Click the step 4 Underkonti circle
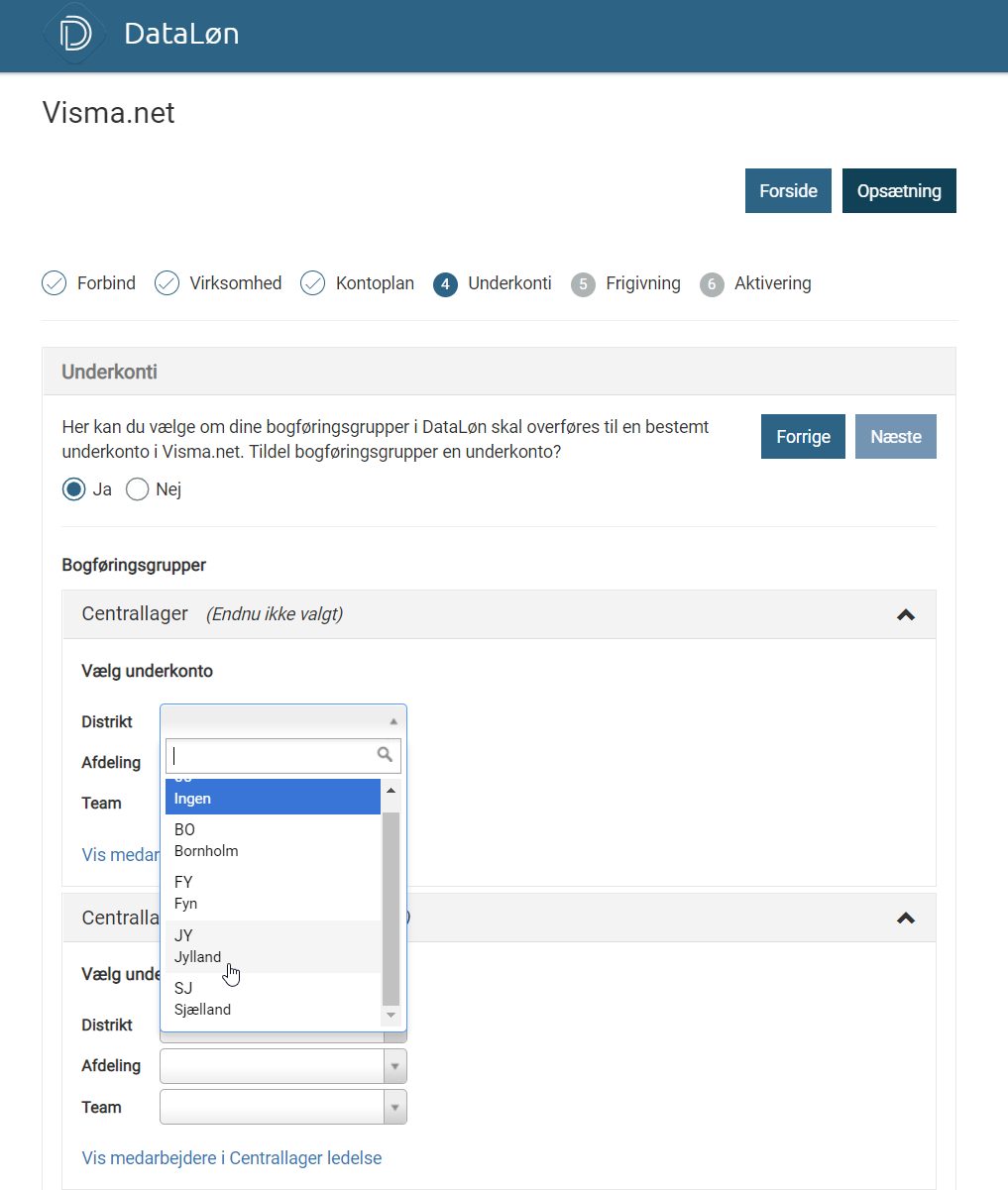This screenshot has height=1190, width=1008. tap(445, 284)
